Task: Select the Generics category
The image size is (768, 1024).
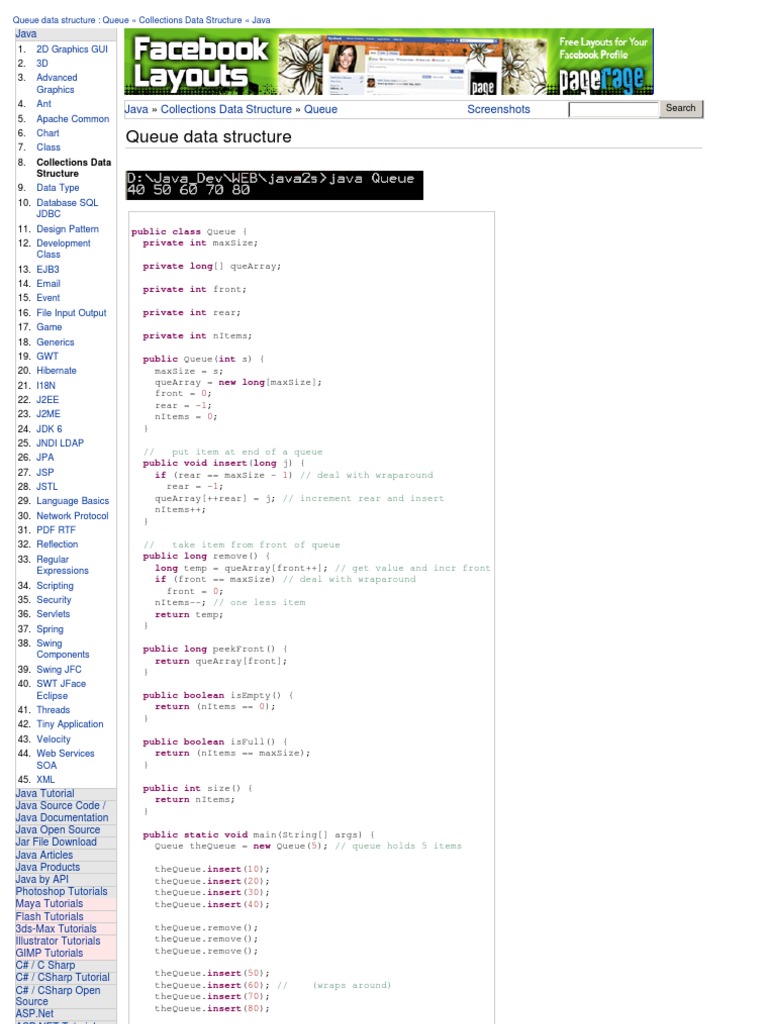Action: 55,342
